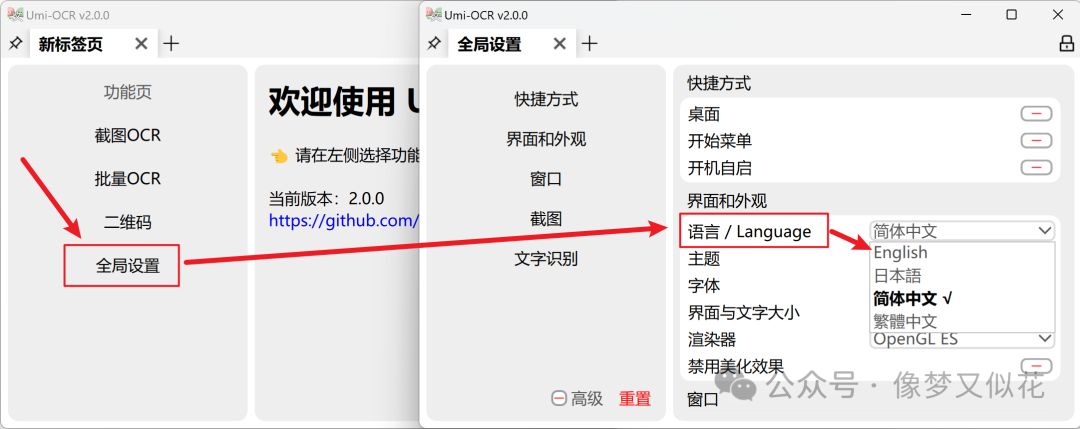The height and width of the screenshot is (429, 1080).
Task: Click the pin icon in the right window tab bar
Action: pyautogui.click(x=434, y=44)
